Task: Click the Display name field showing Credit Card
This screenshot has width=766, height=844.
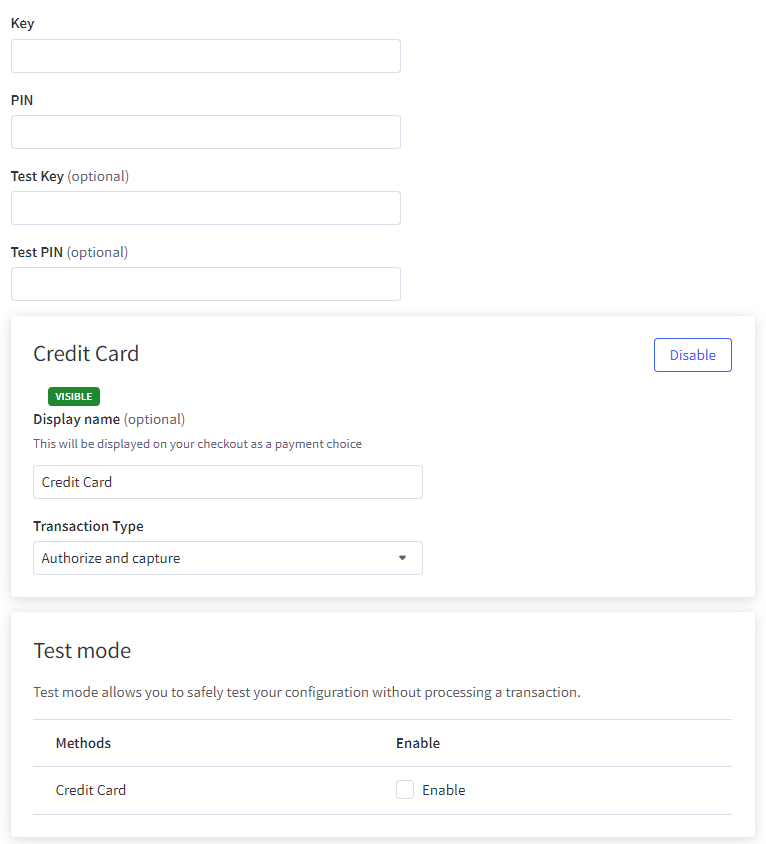Action: click(x=227, y=481)
